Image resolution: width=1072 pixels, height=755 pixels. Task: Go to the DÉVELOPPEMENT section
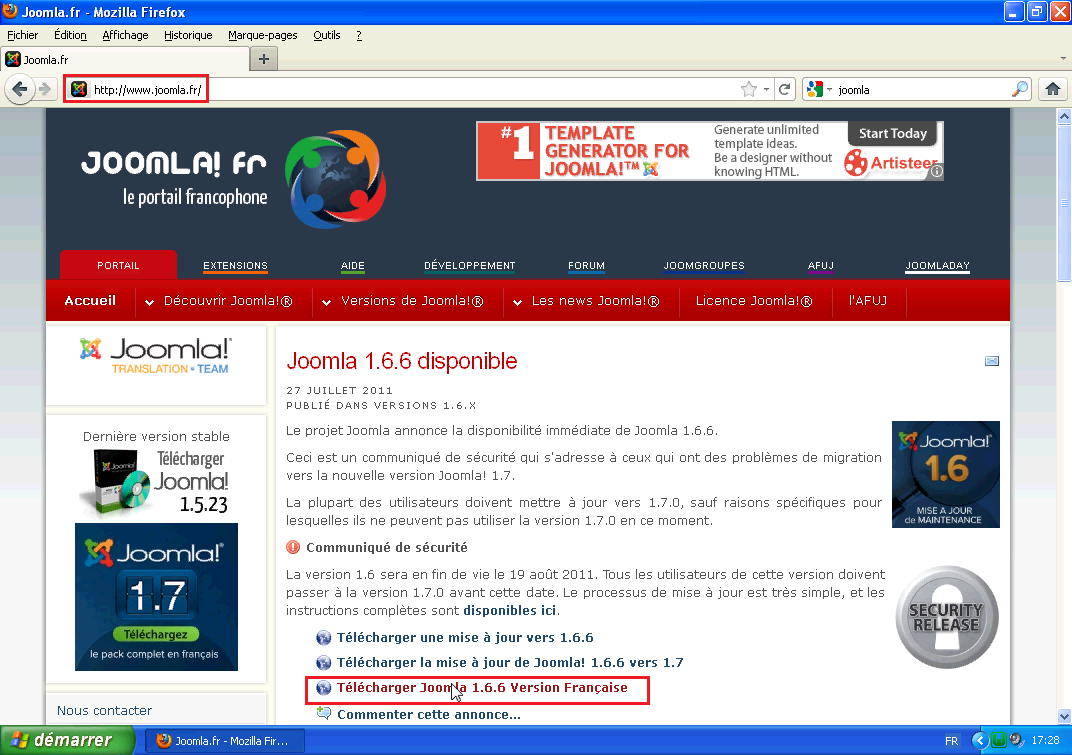point(470,265)
